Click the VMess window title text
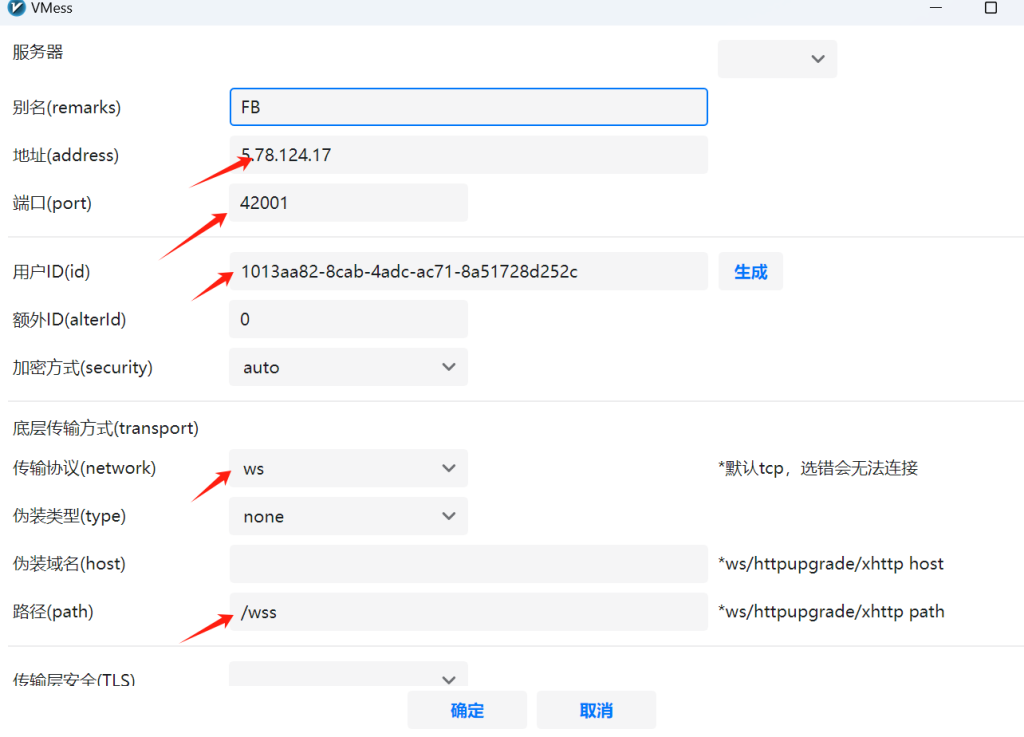1024x737 pixels. (52, 8)
